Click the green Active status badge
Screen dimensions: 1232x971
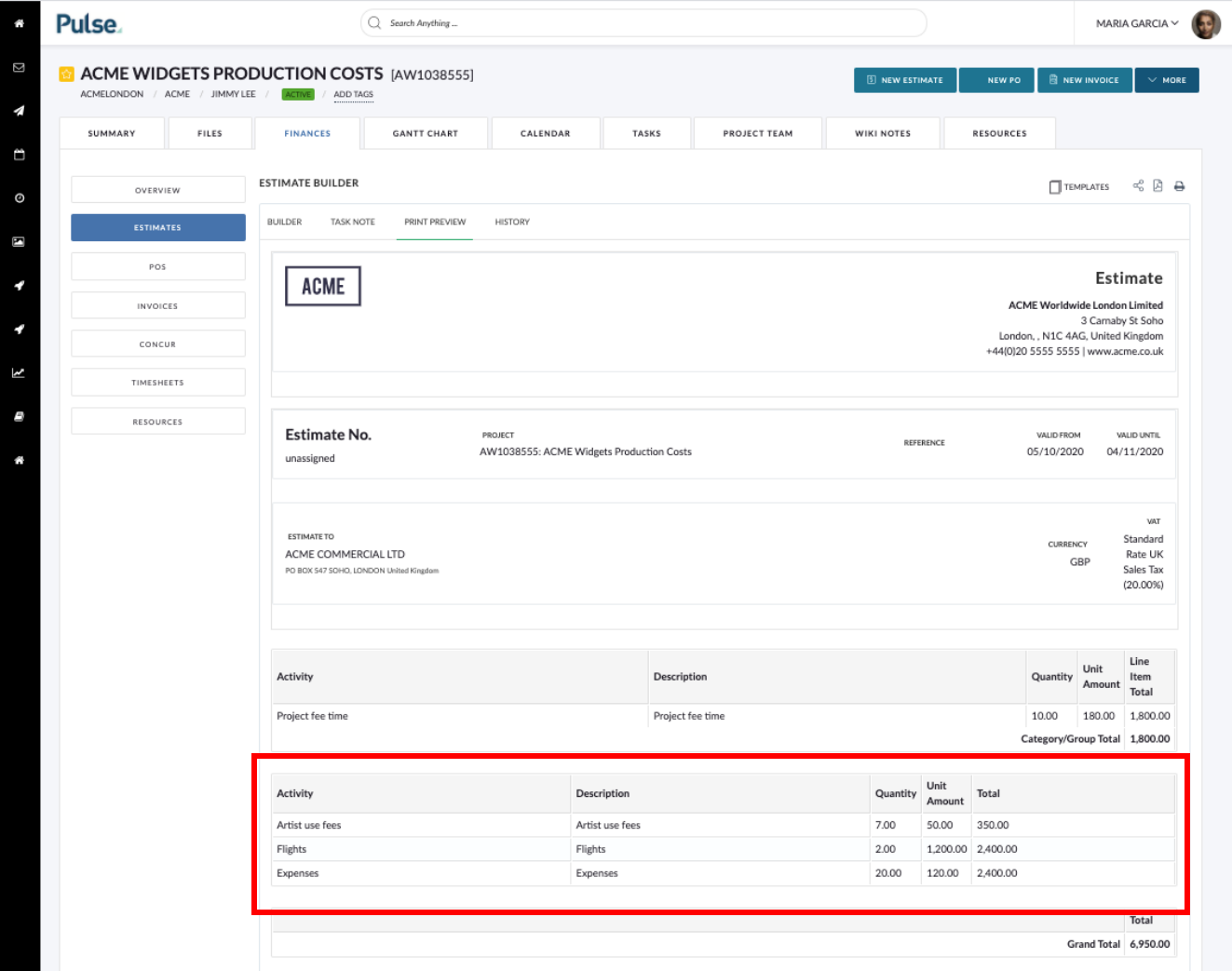(298, 94)
